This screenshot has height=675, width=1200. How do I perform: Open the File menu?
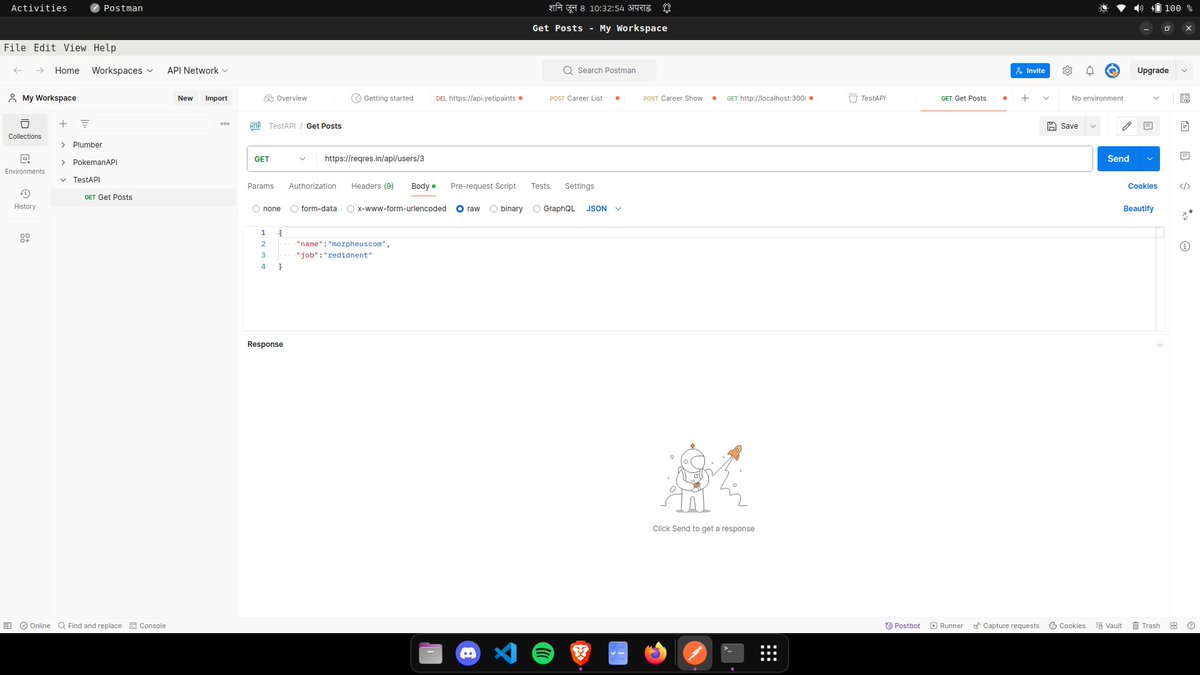[x=14, y=47]
